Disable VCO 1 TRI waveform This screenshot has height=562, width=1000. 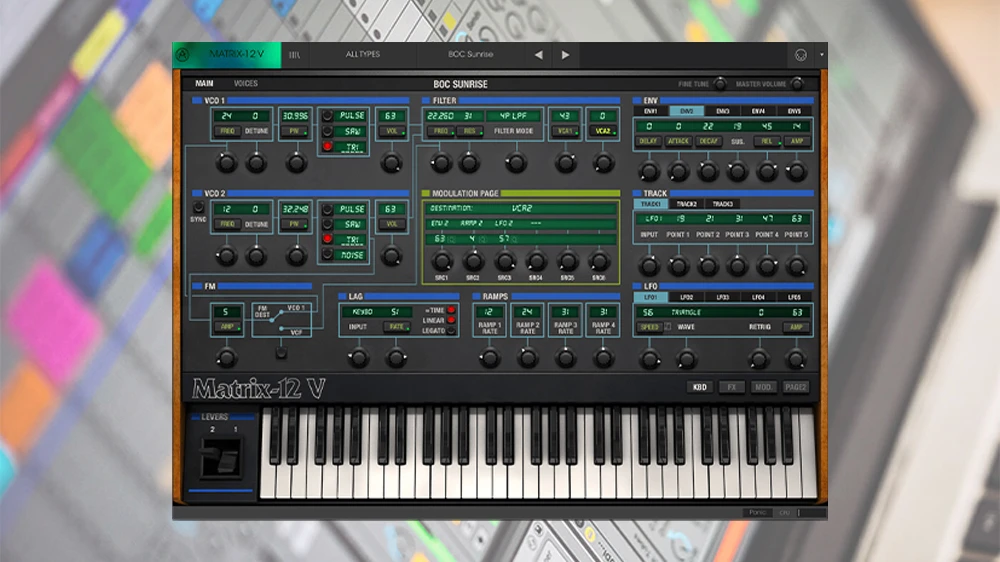pyautogui.click(x=327, y=147)
